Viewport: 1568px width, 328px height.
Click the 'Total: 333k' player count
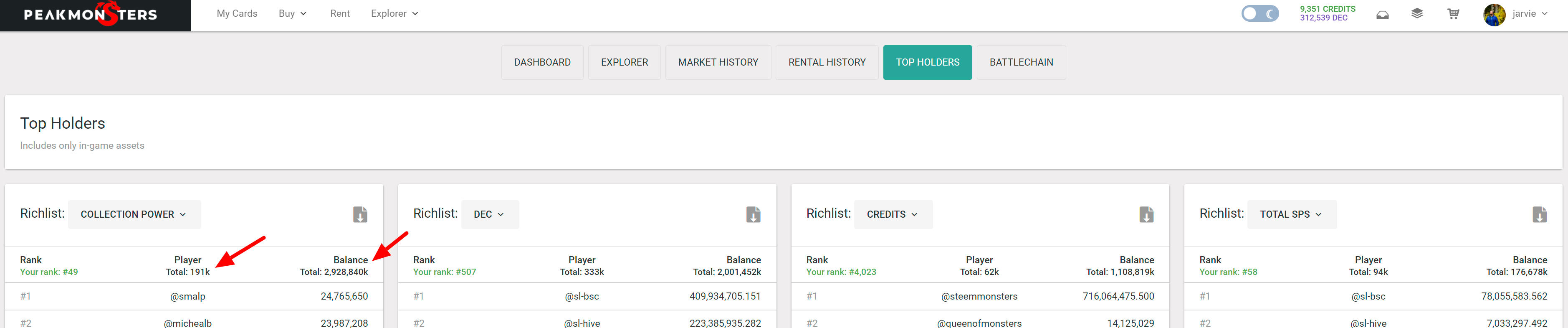pos(581,272)
